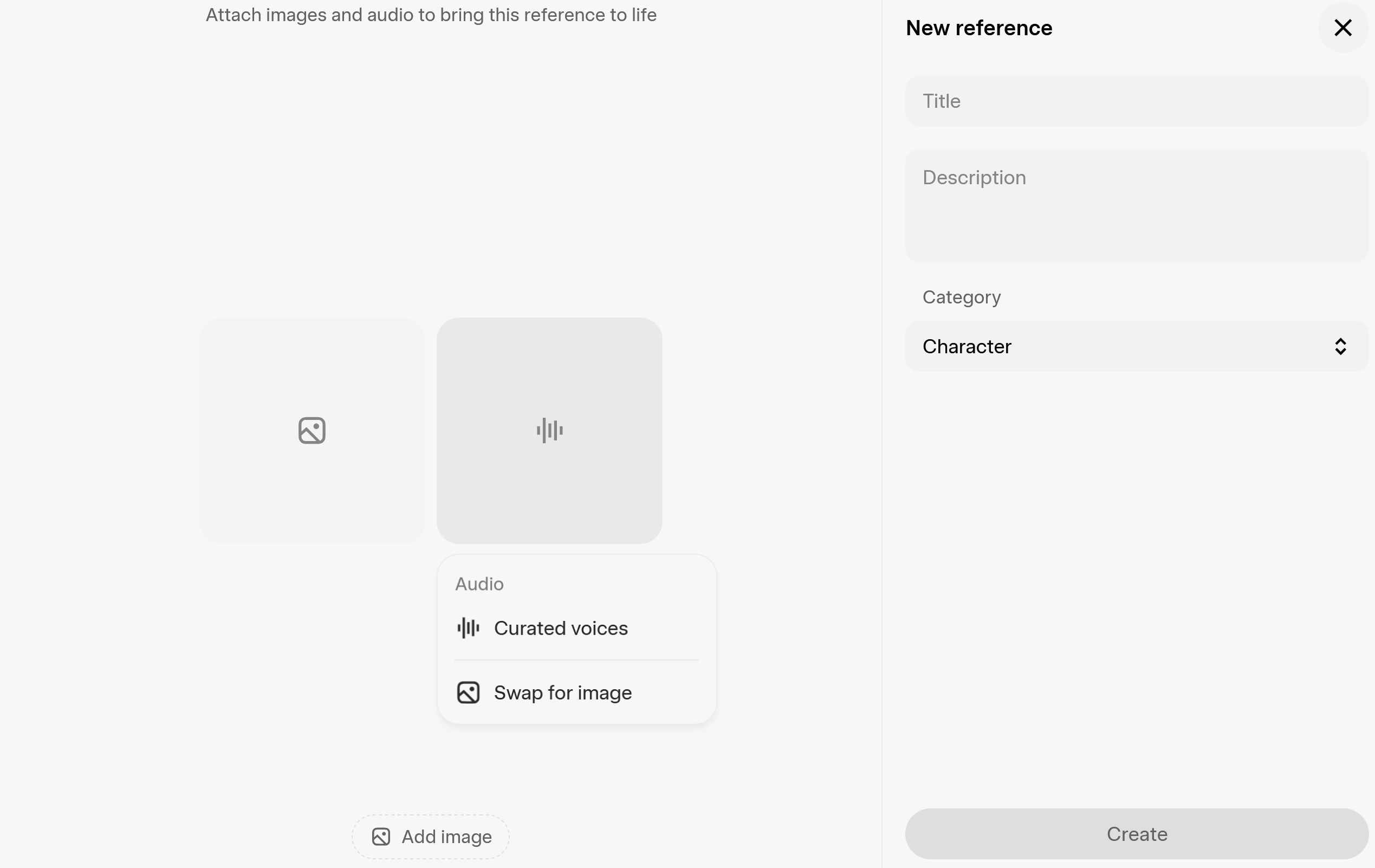Click the picture icon in the left tile
This screenshot has height=868, width=1375.
tap(312, 431)
